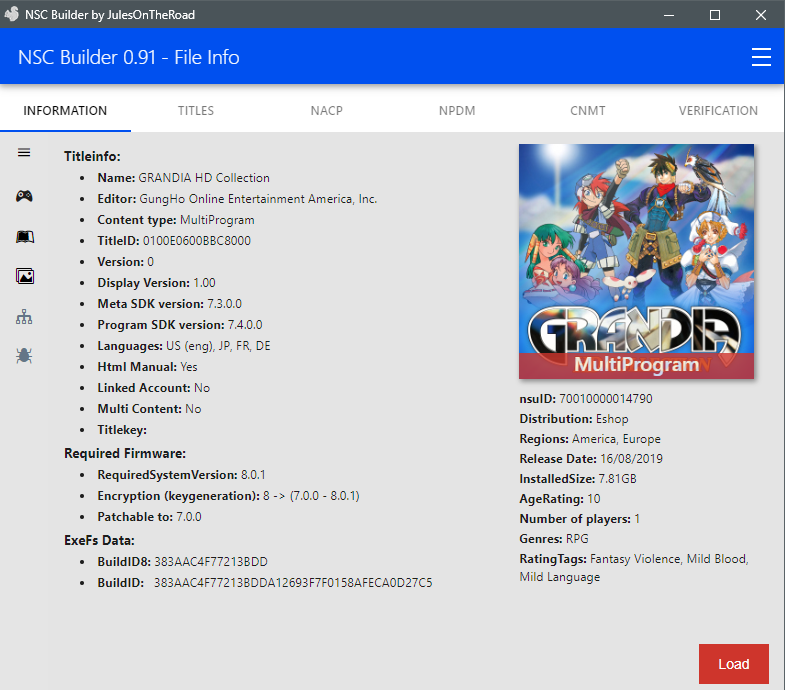Image resolution: width=785 pixels, height=690 pixels.
Task: Click the Titleinfo section heading
Action: (x=92, y=156)
